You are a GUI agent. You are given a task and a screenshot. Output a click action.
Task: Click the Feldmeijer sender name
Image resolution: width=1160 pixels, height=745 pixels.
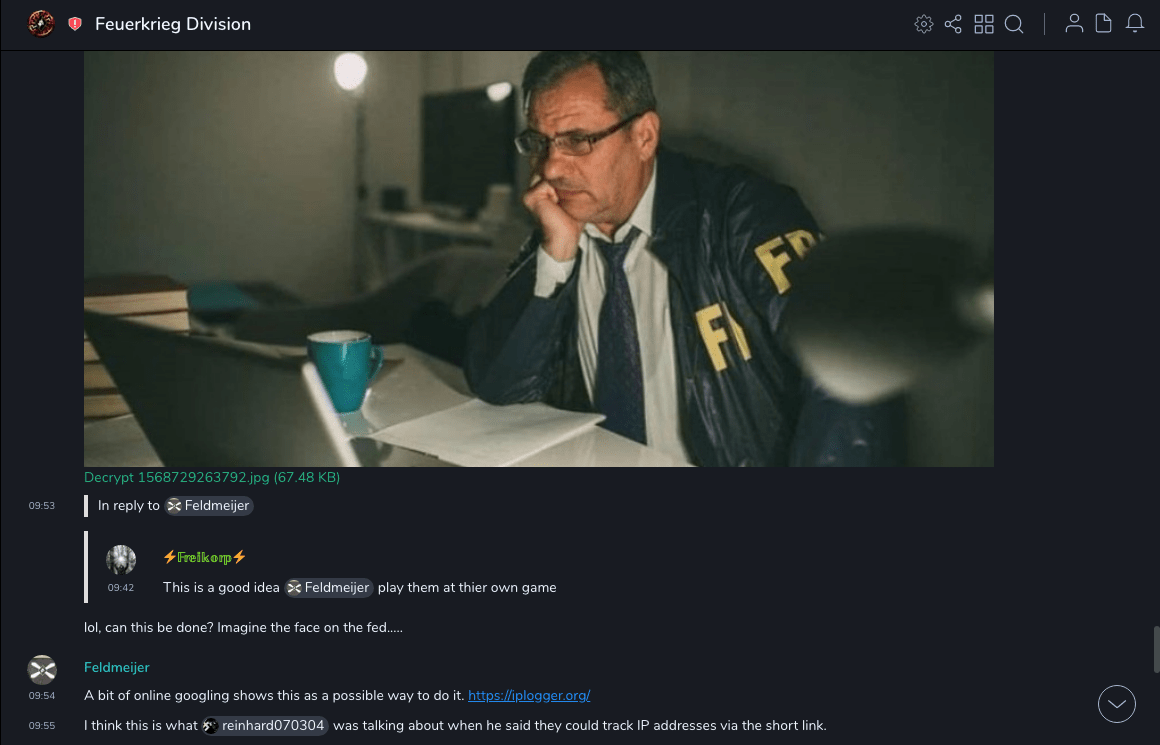coord(117,667)
